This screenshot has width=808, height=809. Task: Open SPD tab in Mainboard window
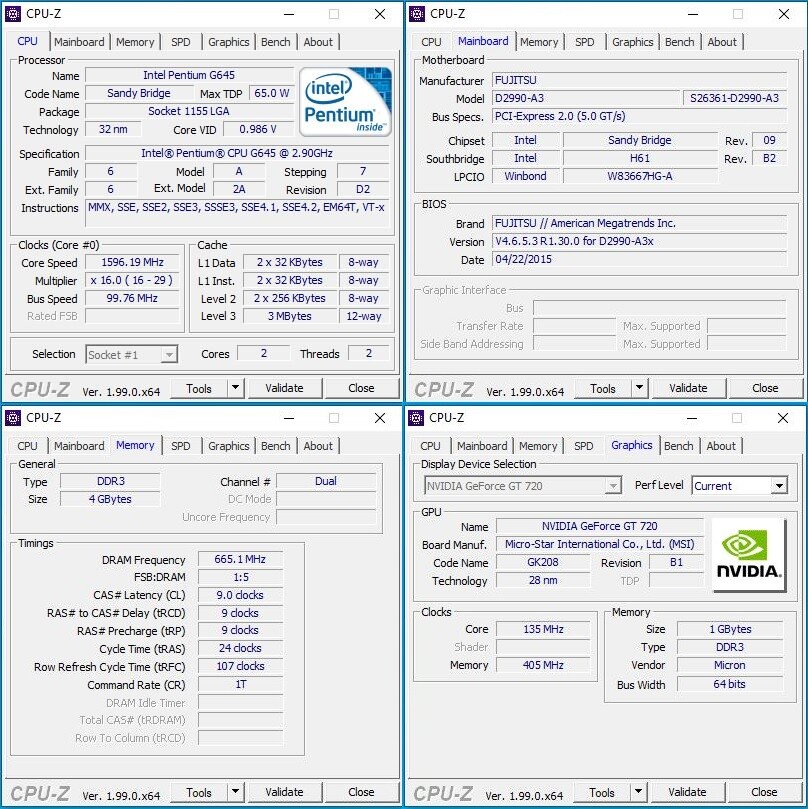(585, 42)
